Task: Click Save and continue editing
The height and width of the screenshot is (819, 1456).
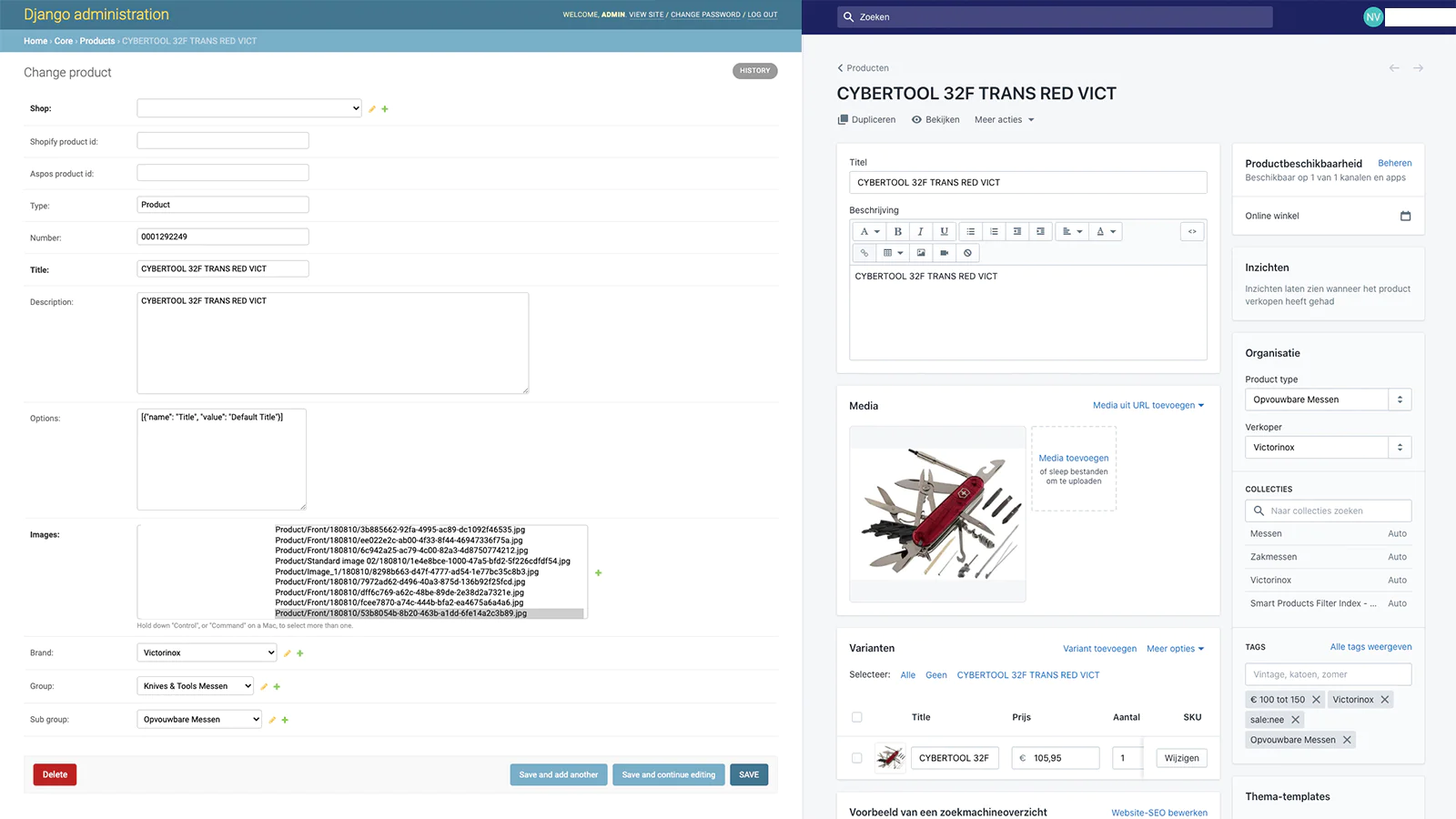Action: [x=669, y=774]
